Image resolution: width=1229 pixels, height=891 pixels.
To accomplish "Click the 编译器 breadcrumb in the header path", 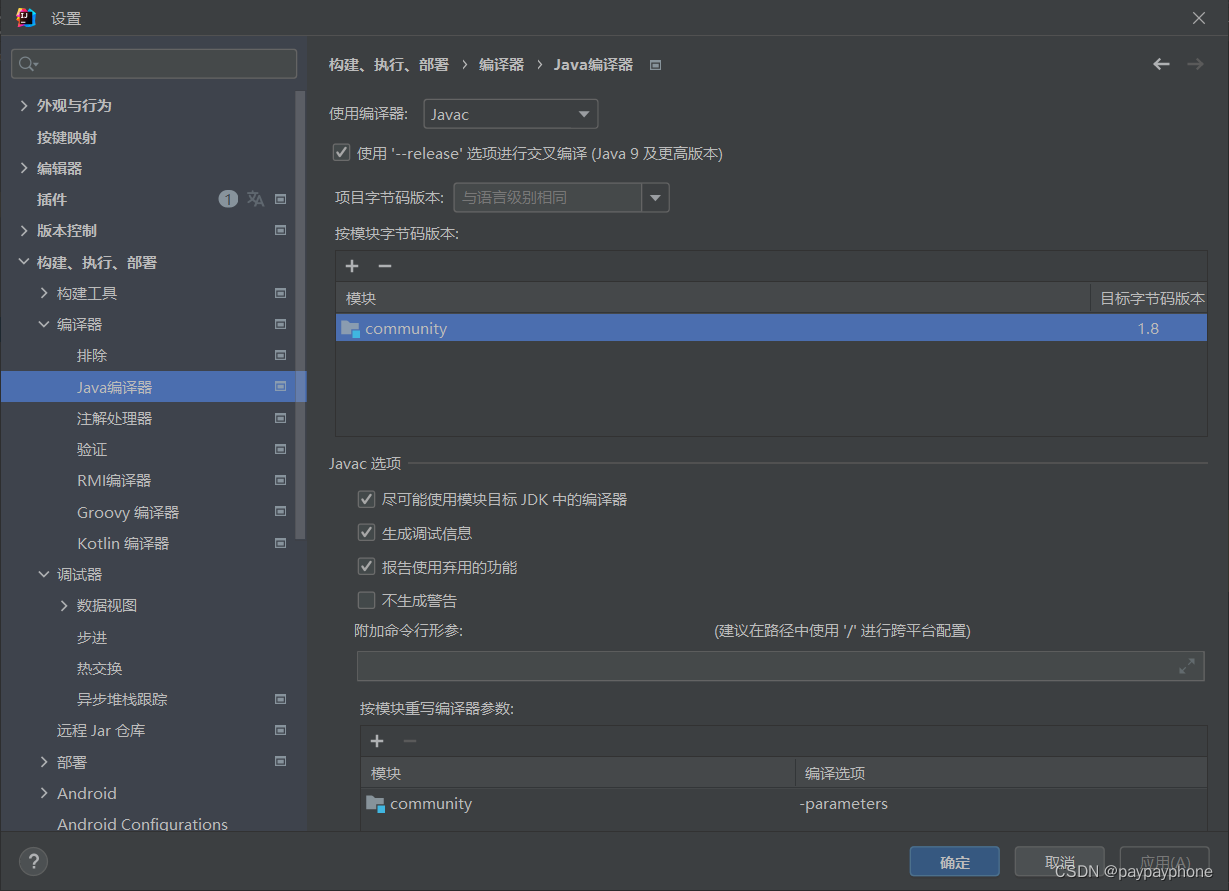I will tap(501, 63).
